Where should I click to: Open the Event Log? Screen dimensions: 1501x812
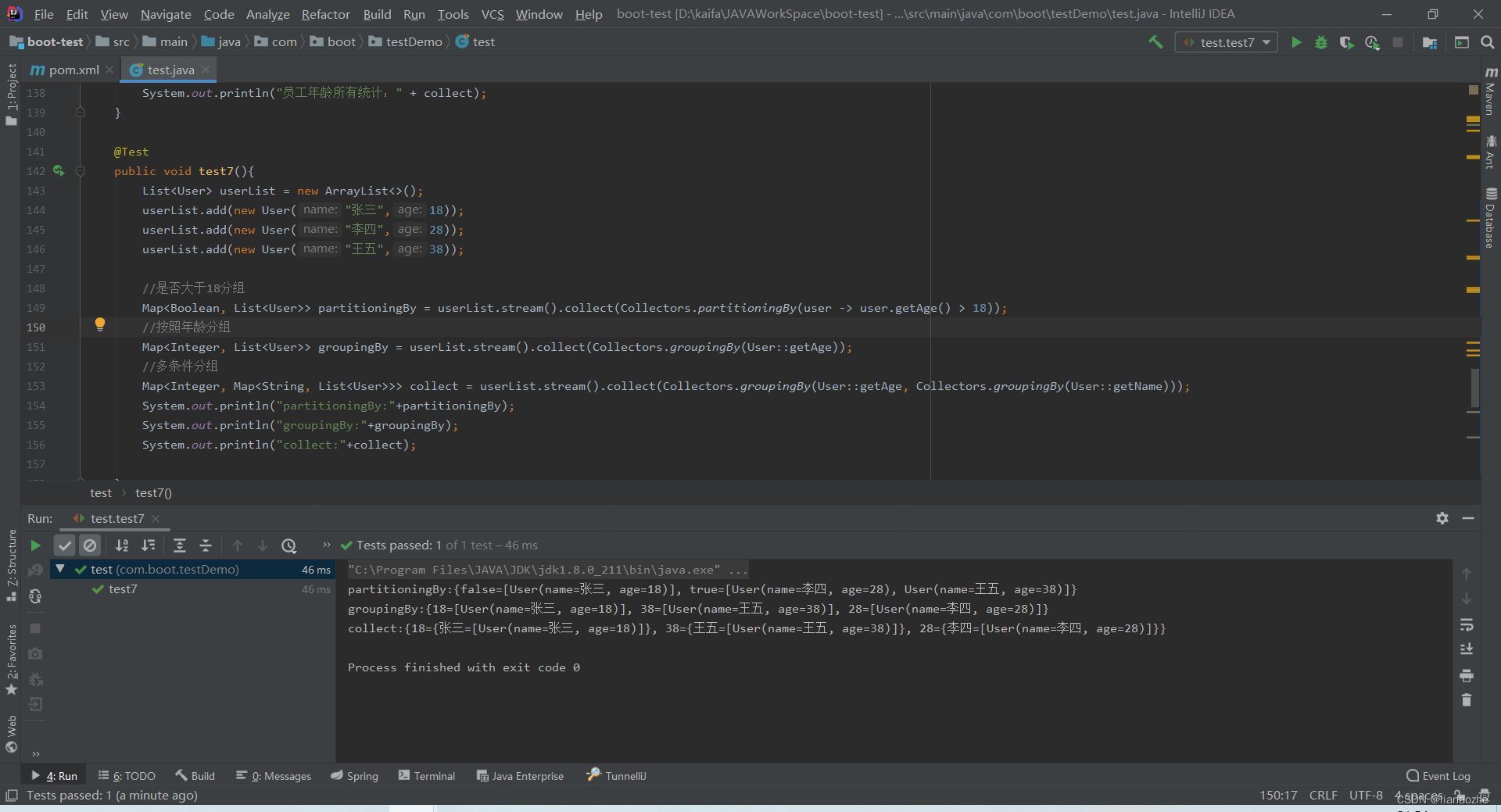coord(1438,776)
